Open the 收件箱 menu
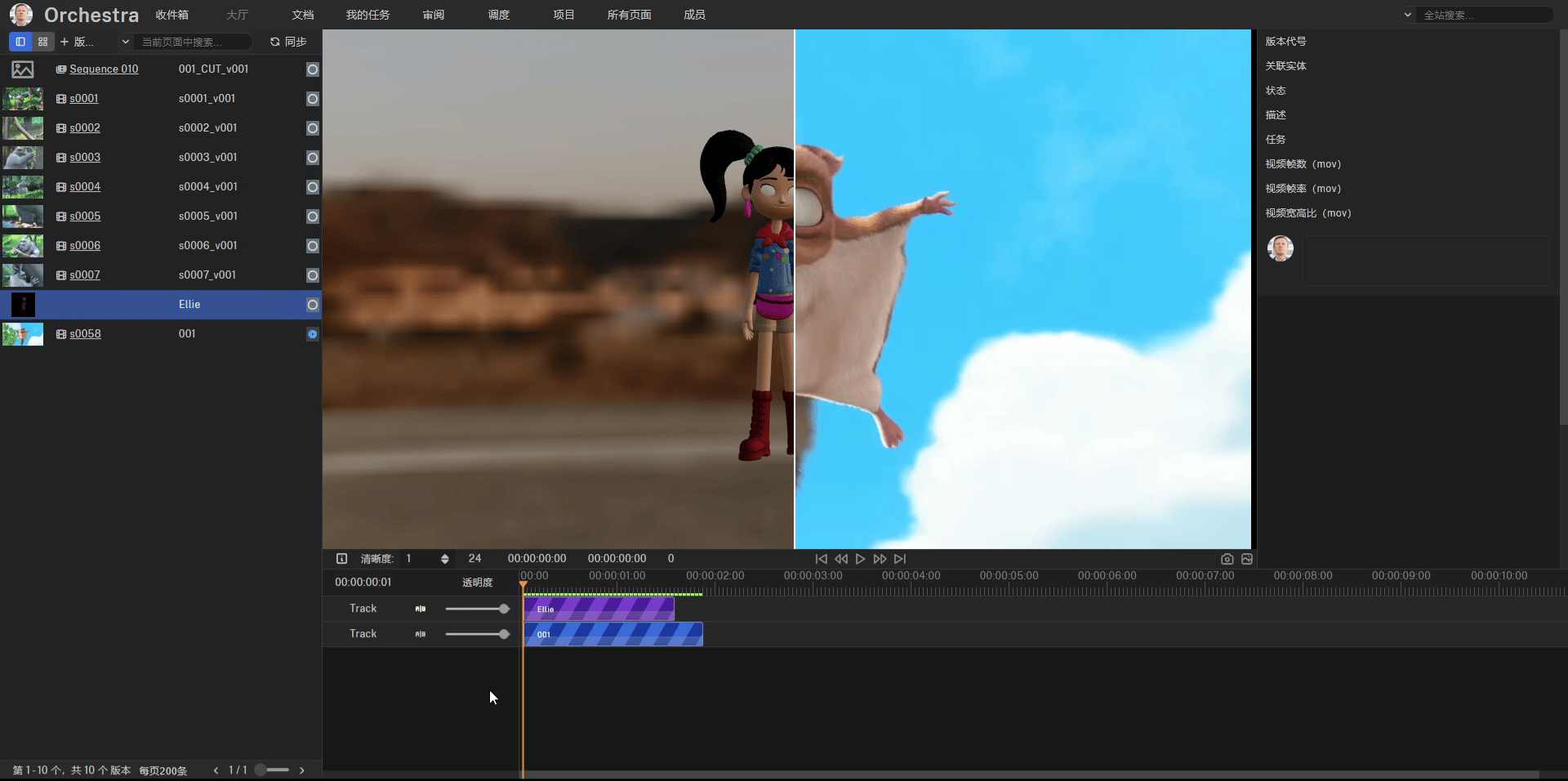 tap(172, 15)
